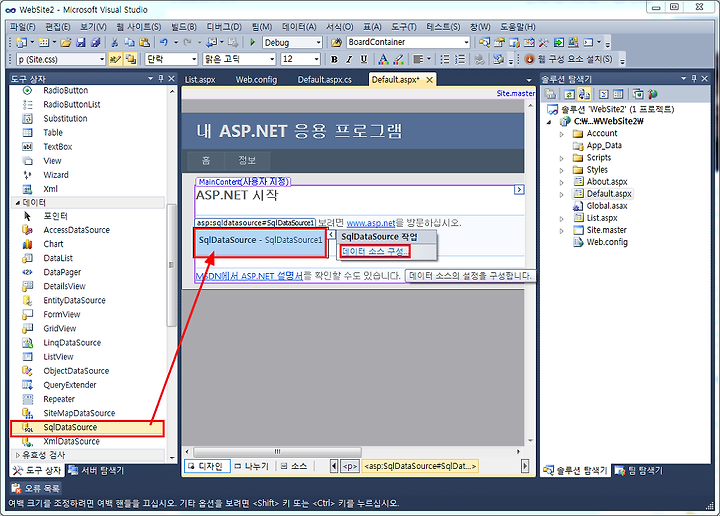Switch to the Default.aspx.cs tab
Viewport: 720px width, 516px height.
325,80
